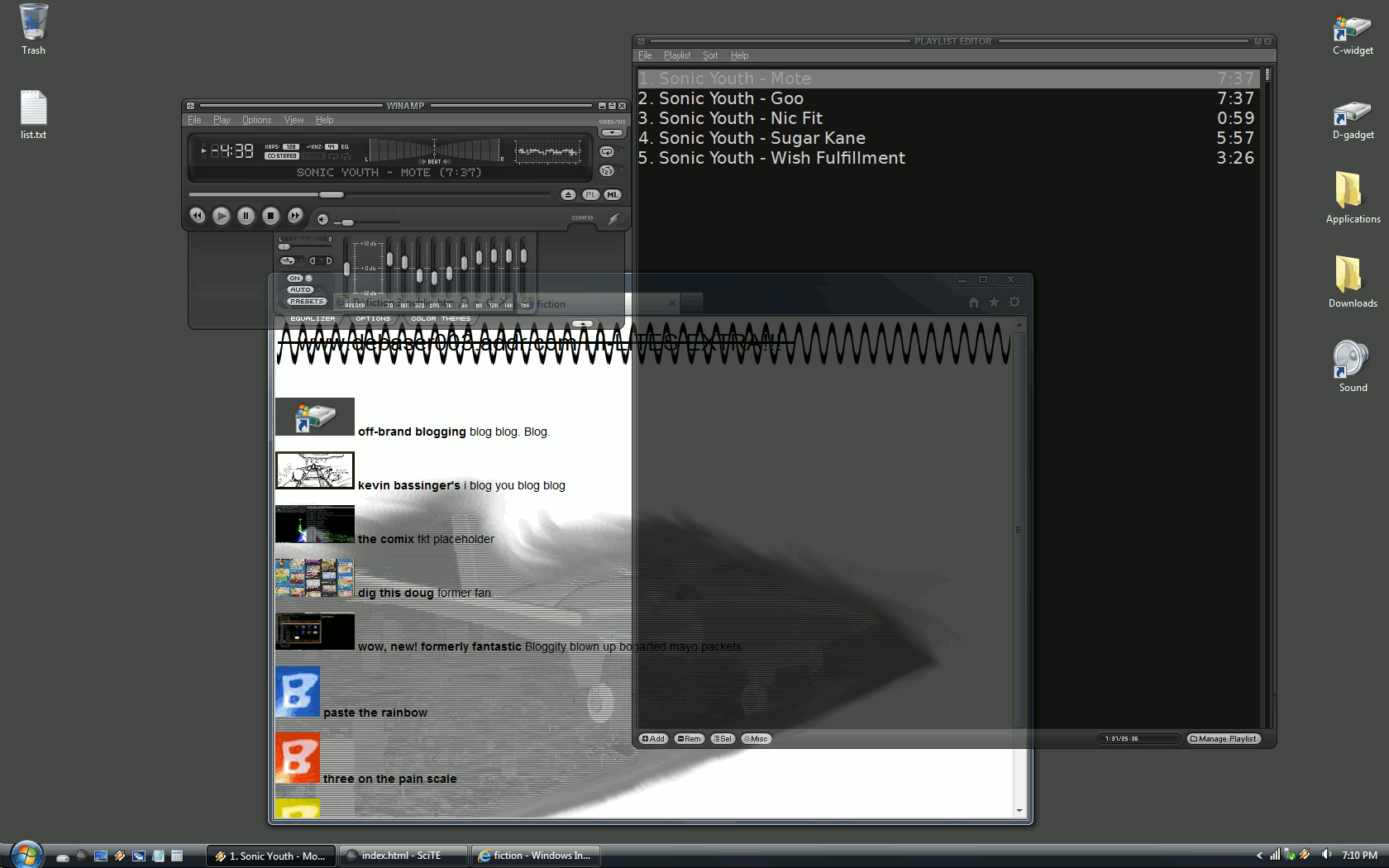1389x868 pixels.
Task: Open Winamp Help menu
Action: click(324, 121)
